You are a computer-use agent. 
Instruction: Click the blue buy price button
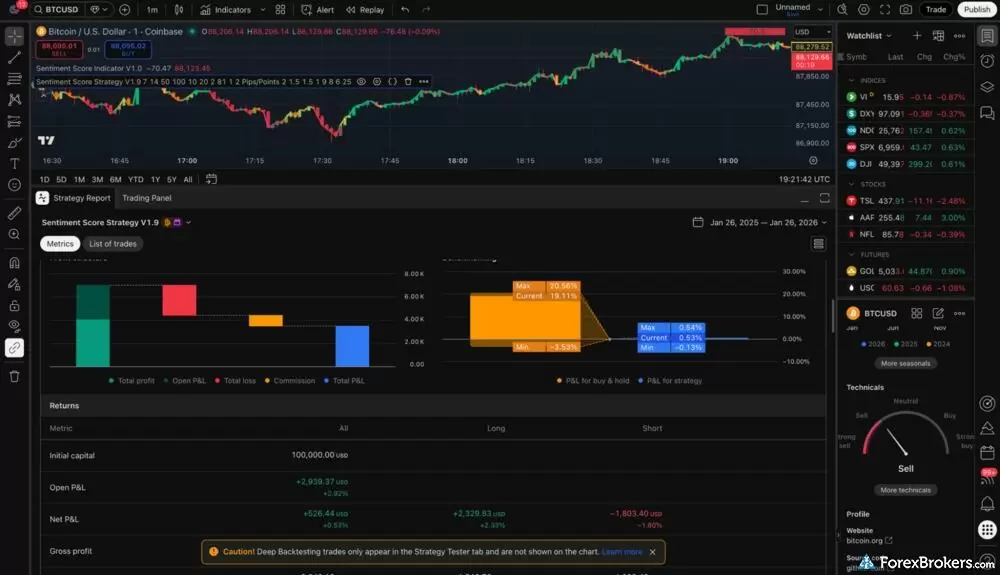tap(128, 49)
